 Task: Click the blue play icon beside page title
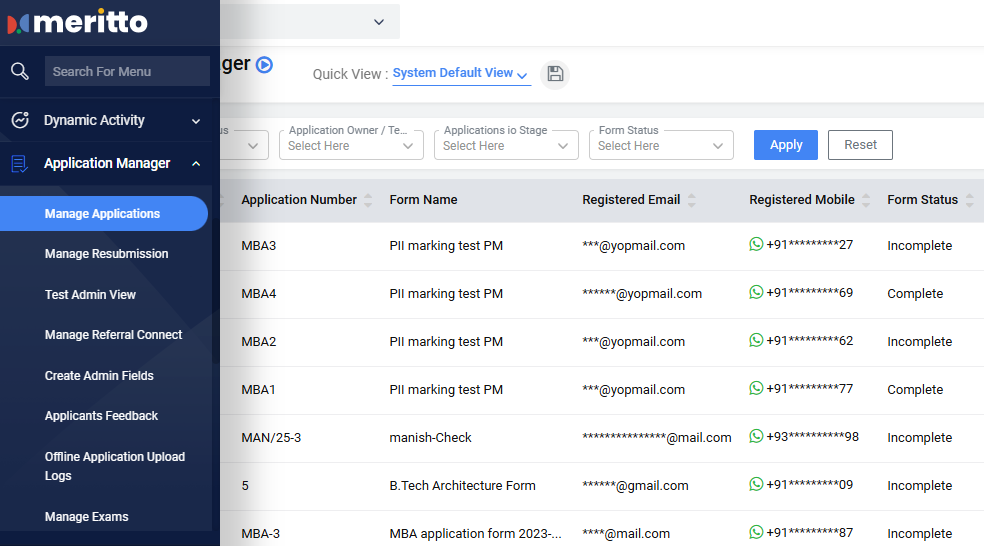(264, 64)
